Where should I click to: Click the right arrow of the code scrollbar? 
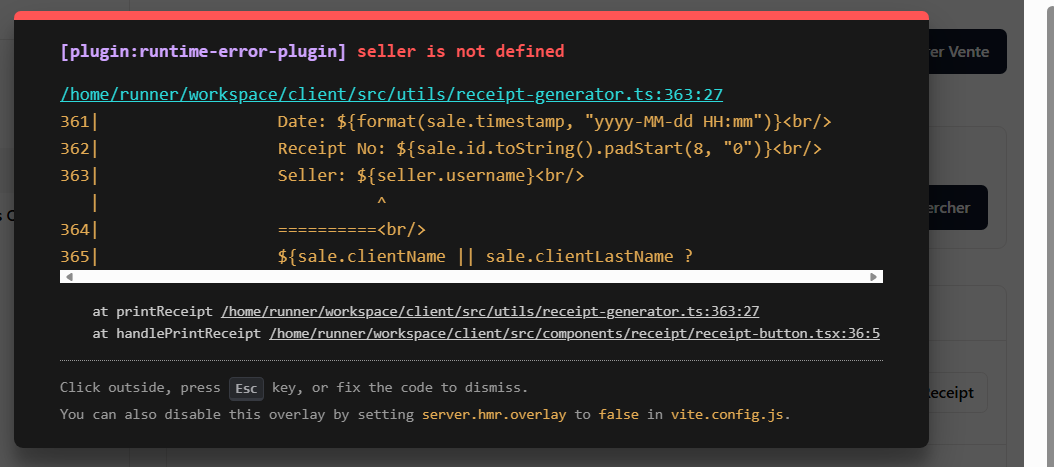pos(874,277)
